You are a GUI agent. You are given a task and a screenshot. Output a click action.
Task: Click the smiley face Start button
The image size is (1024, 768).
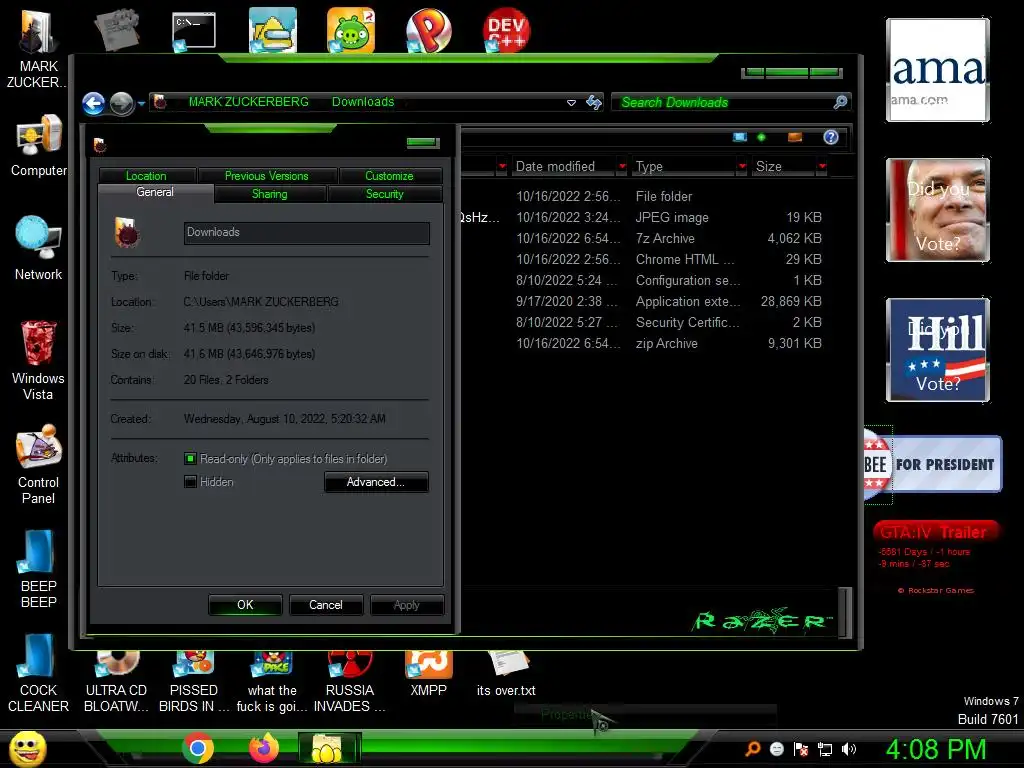[28, 748]
